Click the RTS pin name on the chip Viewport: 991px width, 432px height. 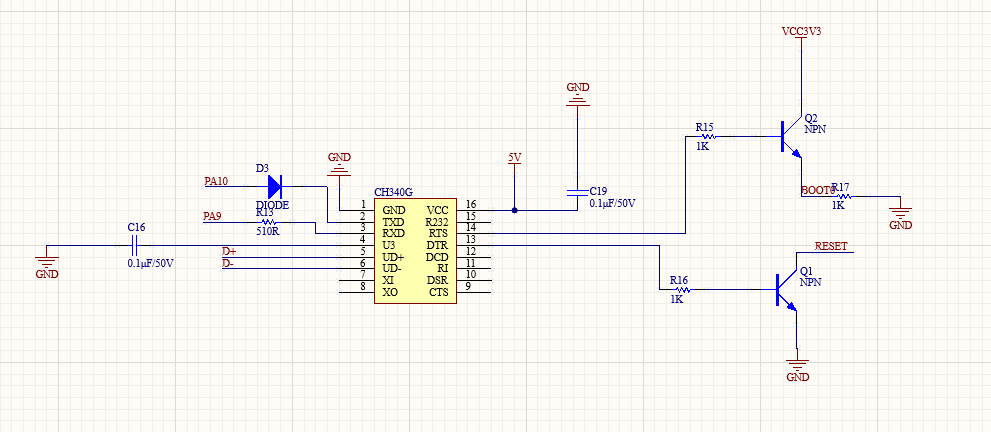[438, 234]
